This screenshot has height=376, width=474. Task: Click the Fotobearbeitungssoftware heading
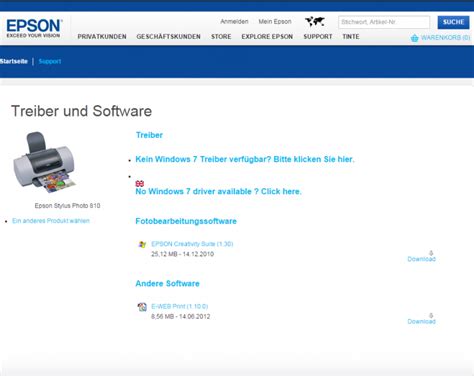pyautogui.click(x=186, y=221)
